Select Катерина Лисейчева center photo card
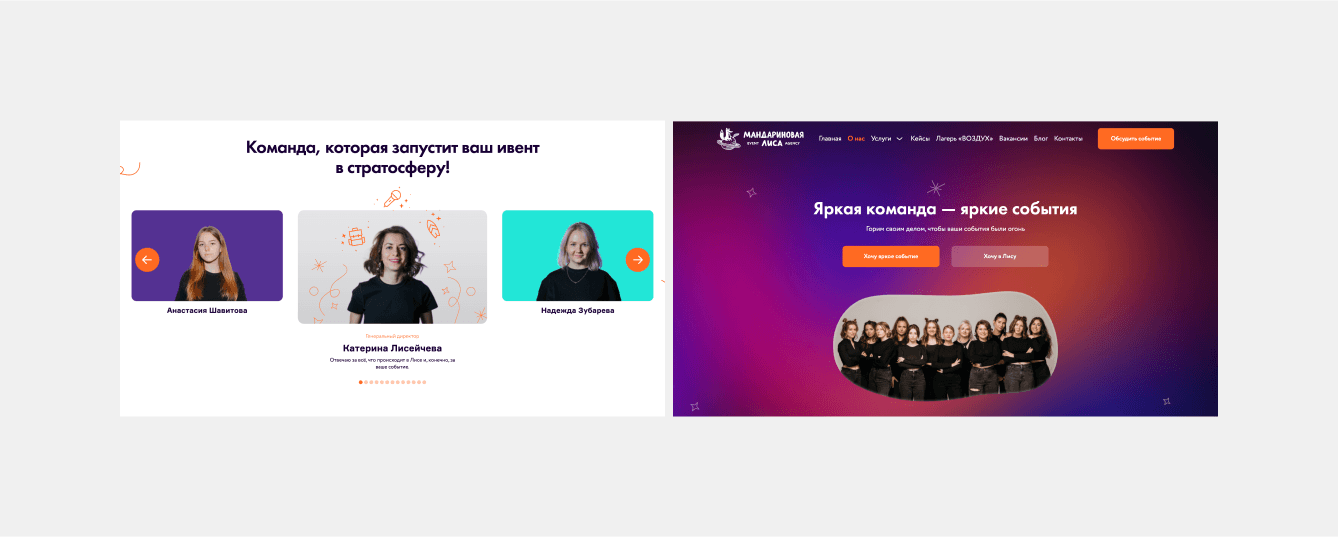This screenshot has width=1338, height=537. pos(392,267)
